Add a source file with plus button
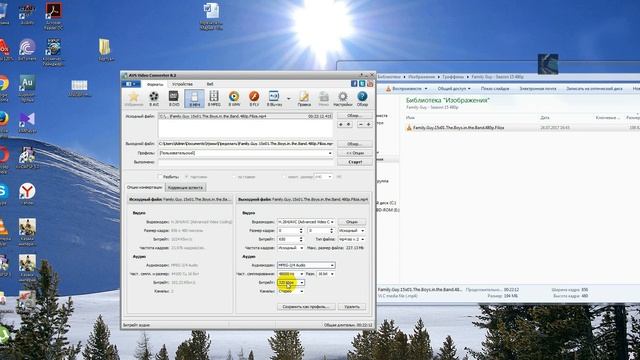Image resolution: width=640 pixels, height=360 pixels. point(369,124)
